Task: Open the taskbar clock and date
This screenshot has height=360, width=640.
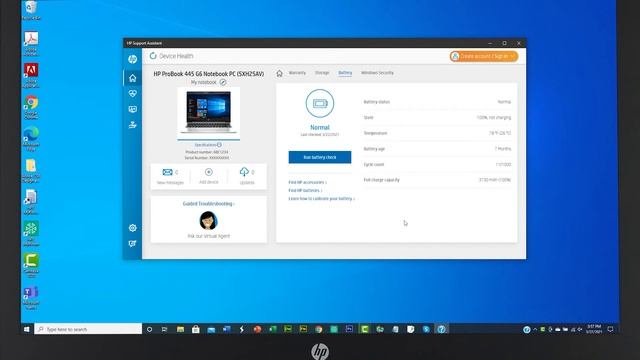Action: click(x=594, y=329)
